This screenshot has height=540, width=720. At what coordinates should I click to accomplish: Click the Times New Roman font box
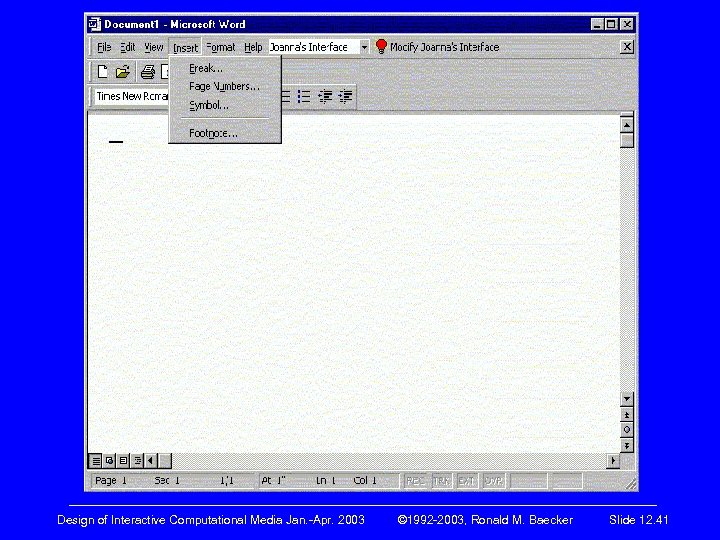[x=132, y=96]
